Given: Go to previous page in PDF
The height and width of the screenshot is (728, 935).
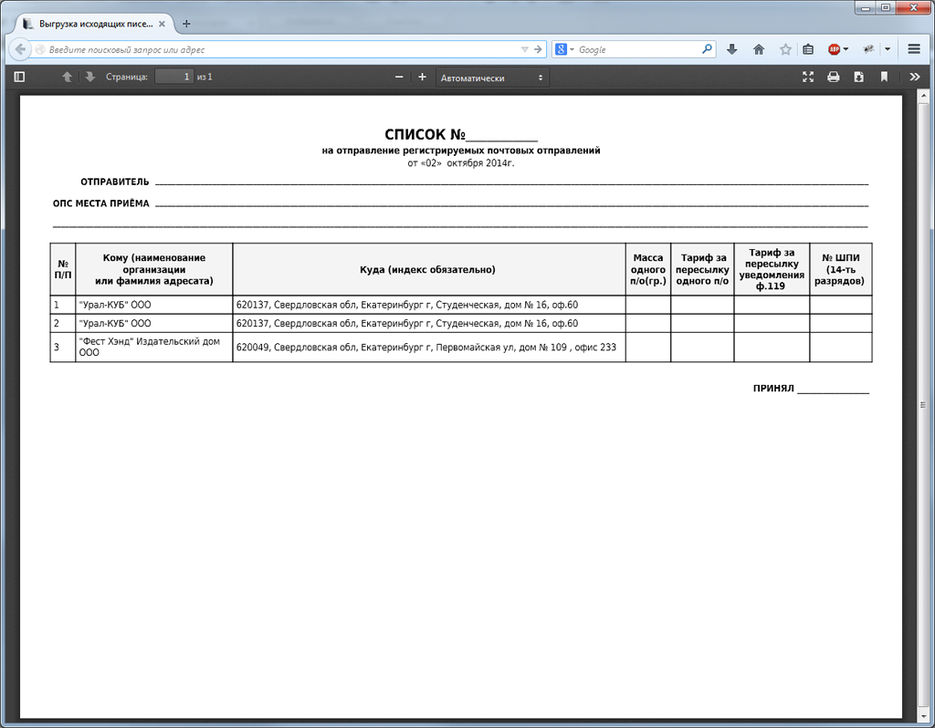Looking at the screenshot, I should 67,77.
